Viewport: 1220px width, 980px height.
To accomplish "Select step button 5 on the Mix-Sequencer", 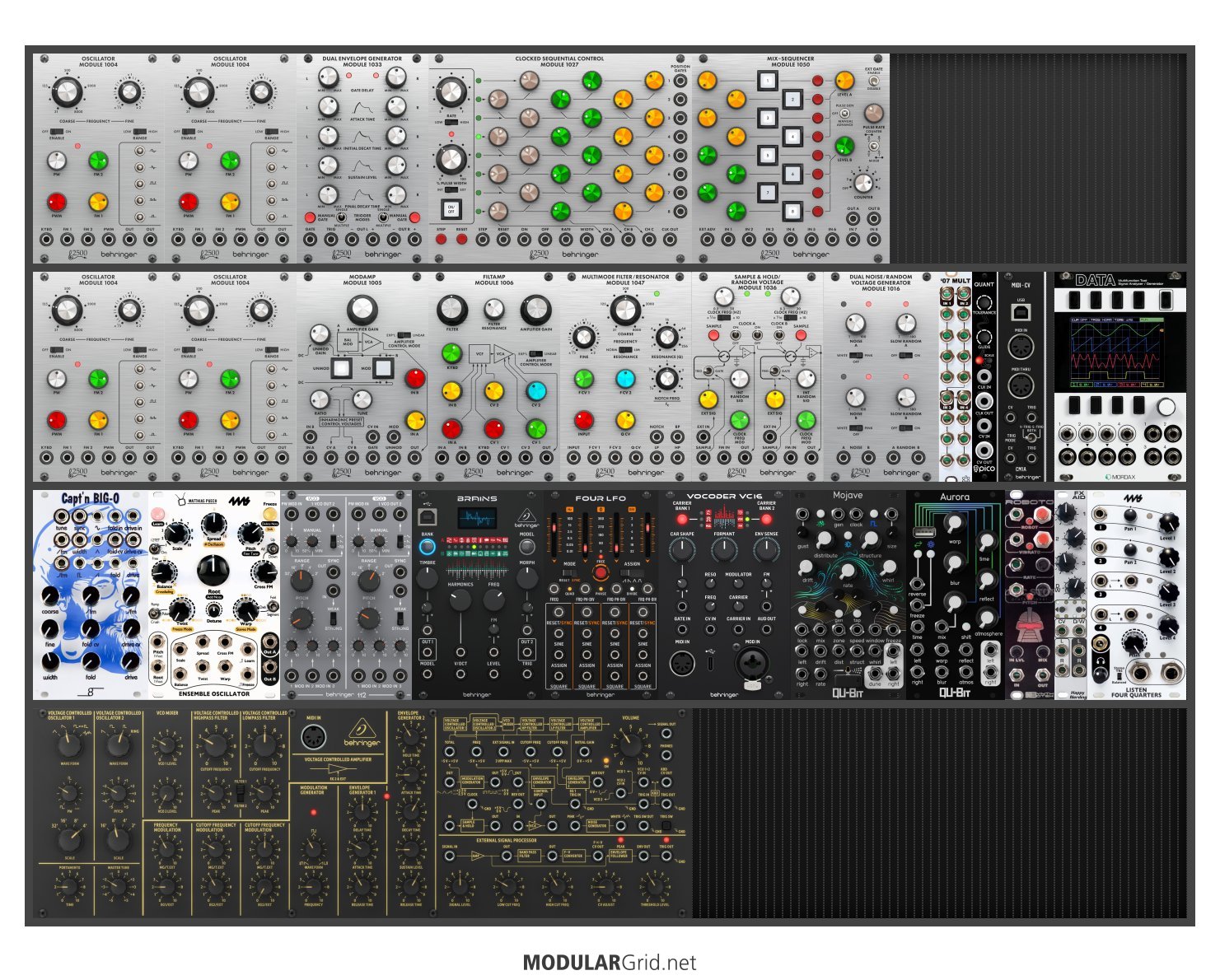I will [x=767, y=155].
